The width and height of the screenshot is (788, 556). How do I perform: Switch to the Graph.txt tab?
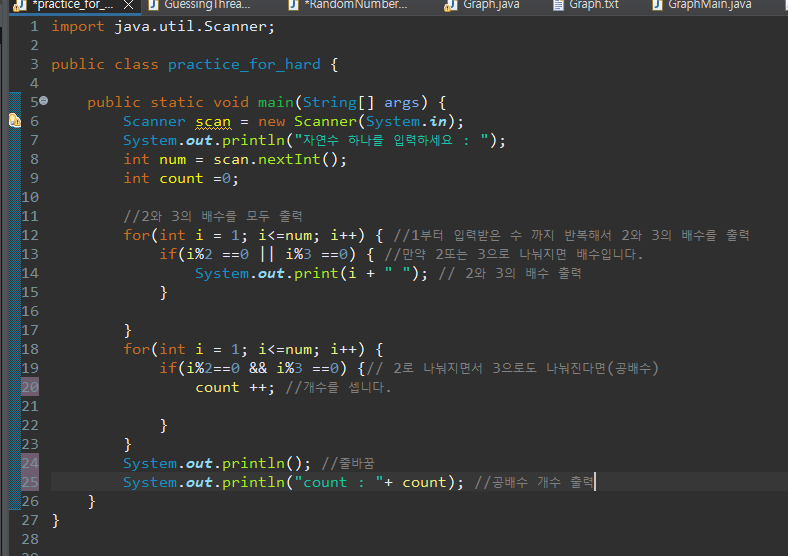point(594,5)
